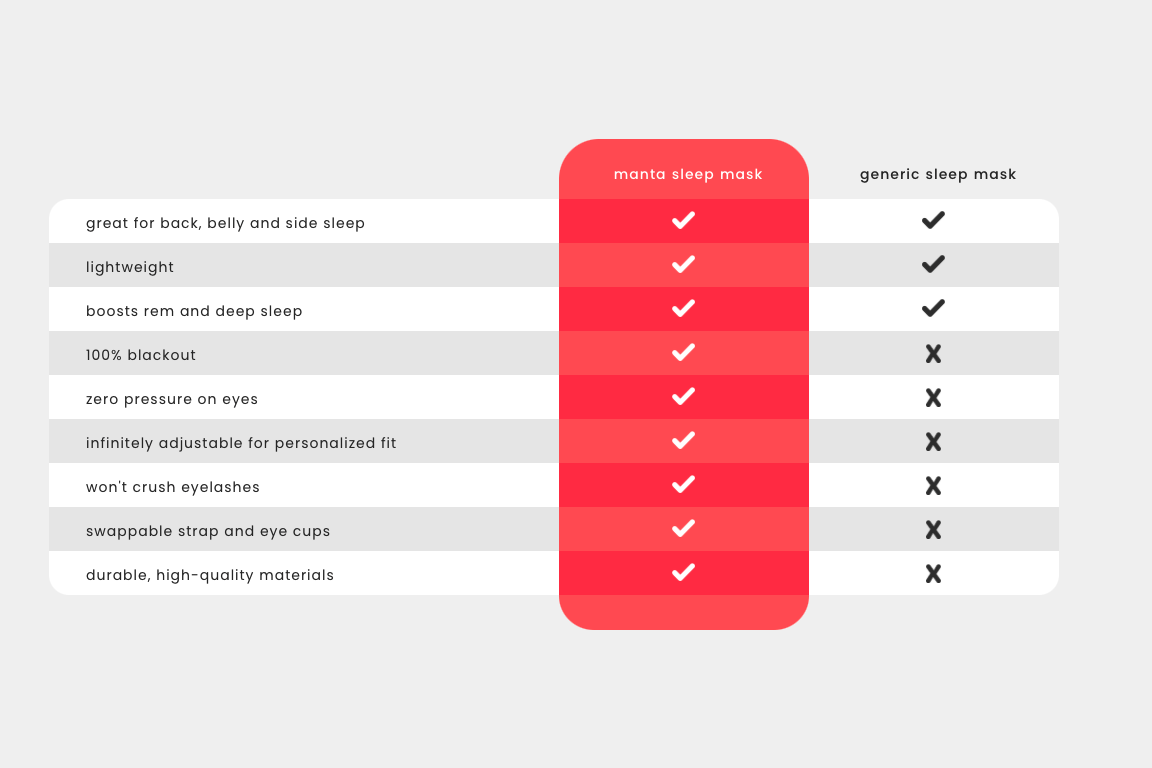The image size is (1152, 768).
Task: Click manta checkmark for back, belly, side sleep
Action: 683,220
